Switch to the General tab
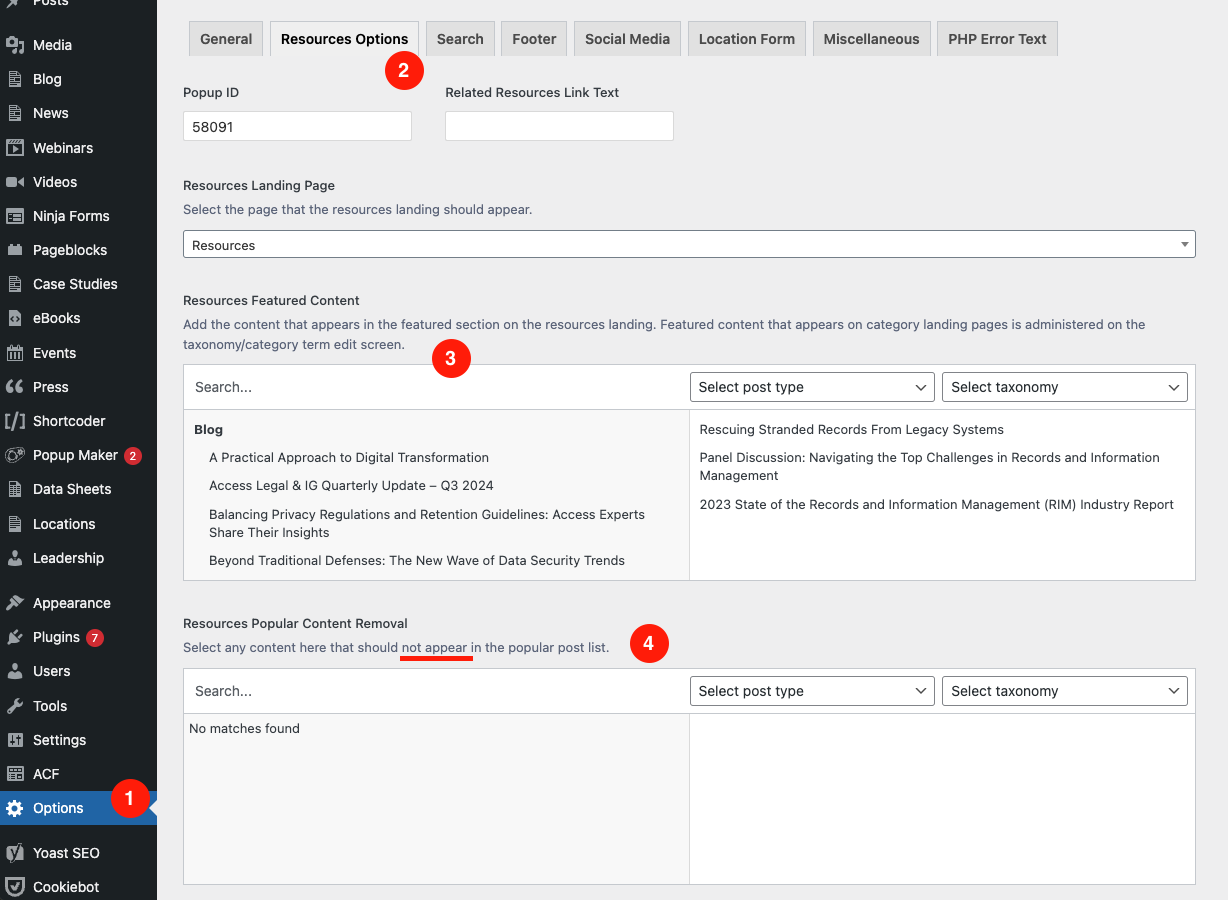The height and width of the screenshot is (900, 1228). 226,39
